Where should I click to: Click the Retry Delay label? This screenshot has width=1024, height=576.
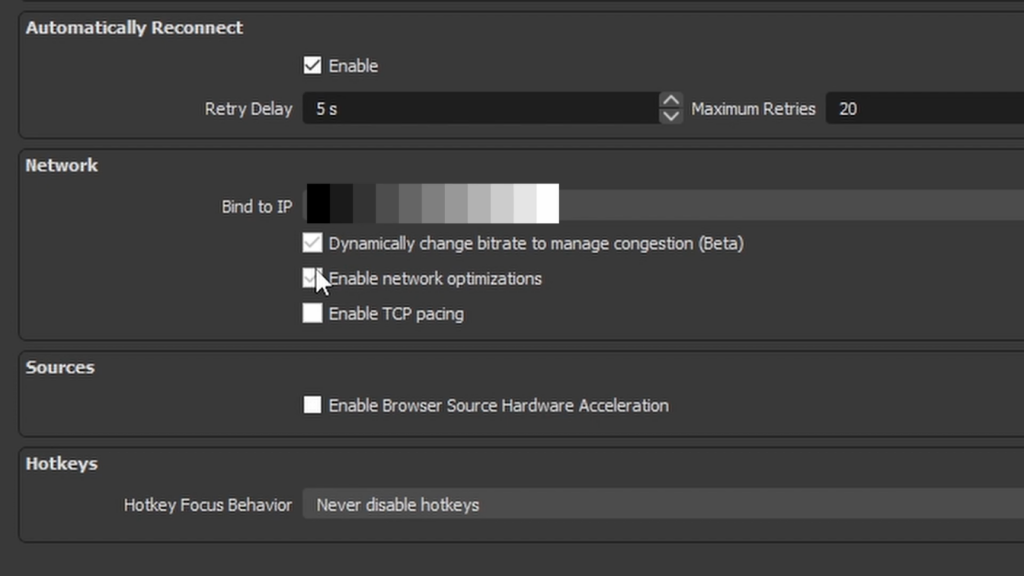coord(248,109)
